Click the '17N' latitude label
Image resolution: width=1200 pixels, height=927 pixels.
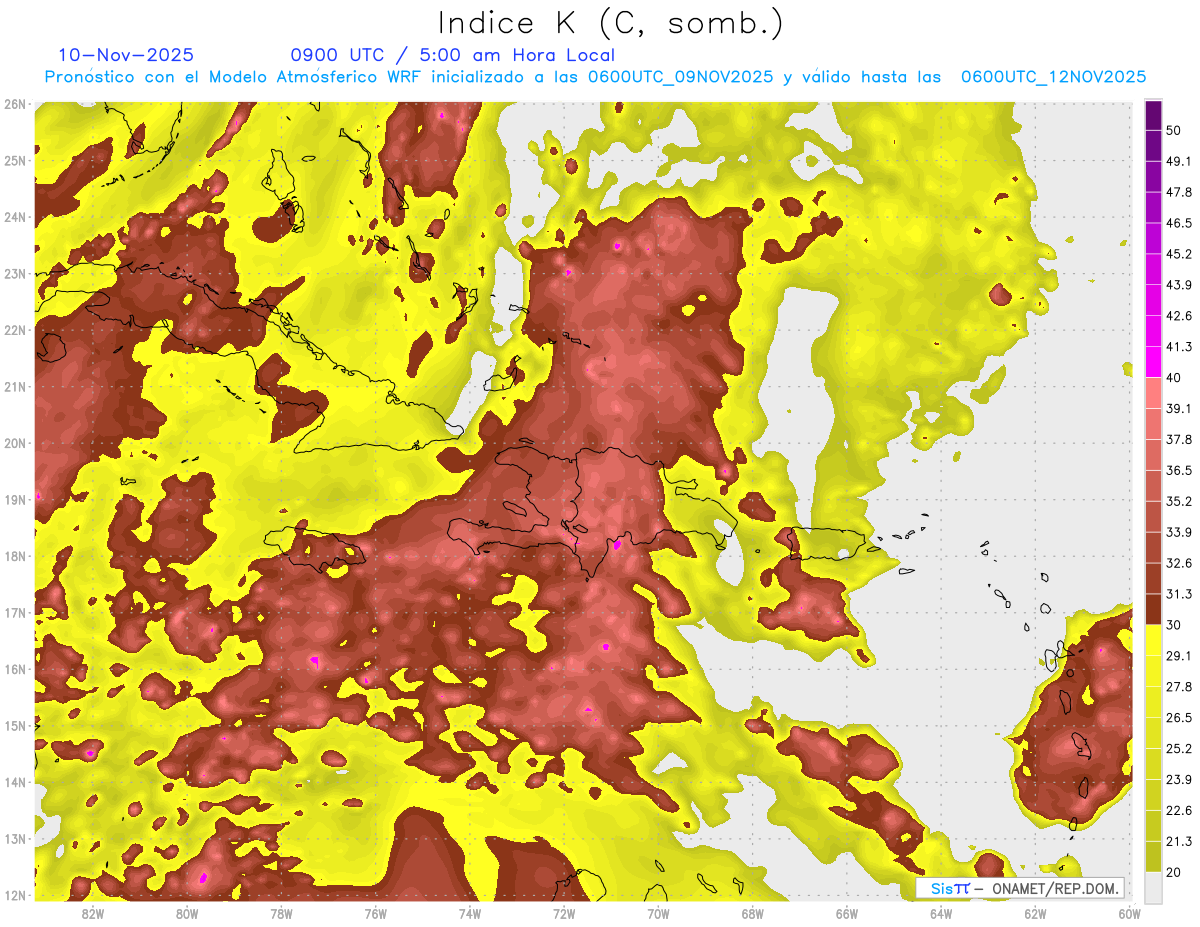pyautogui.click(x=15, y=612)
